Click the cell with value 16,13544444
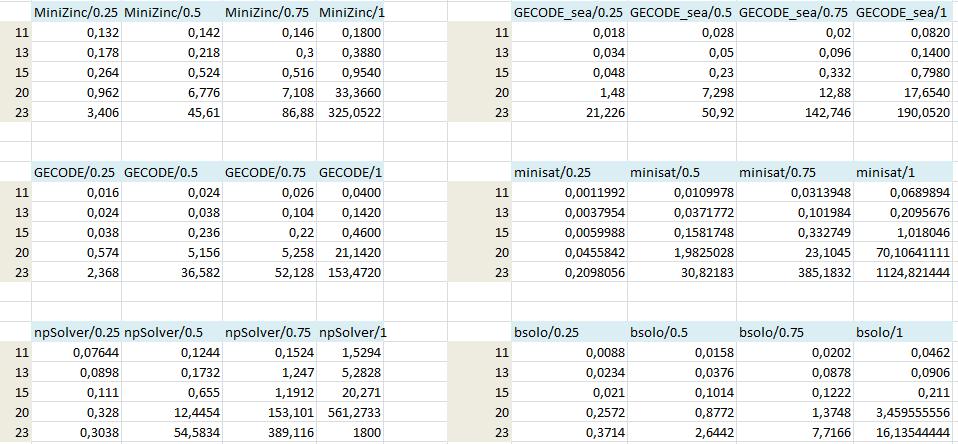The width and height of the screenshot is (958, 444). [x=904, y=432]
